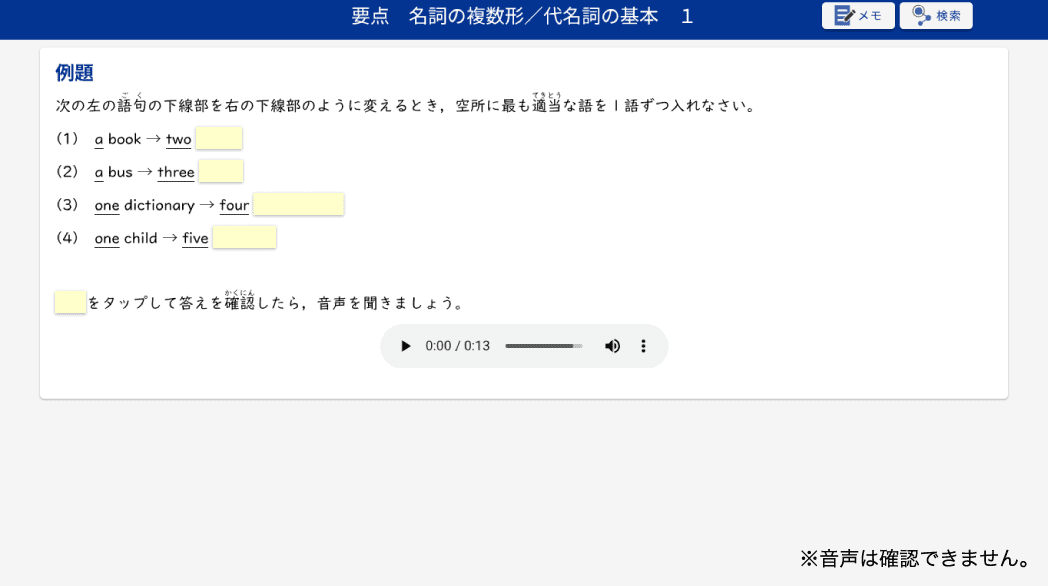Click the note ※音声は確認できません。
The image size is (1048, 586).
coord(914,558)
